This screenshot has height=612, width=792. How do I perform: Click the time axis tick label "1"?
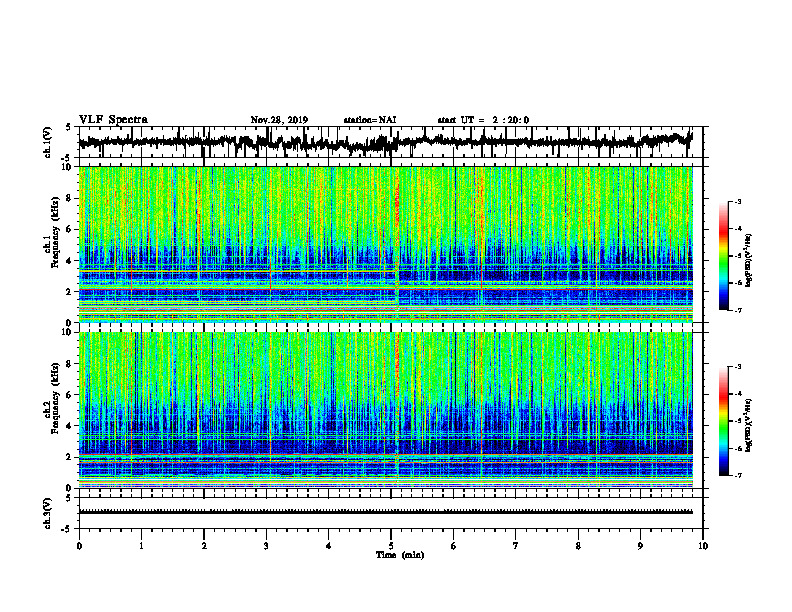(141, 546)
